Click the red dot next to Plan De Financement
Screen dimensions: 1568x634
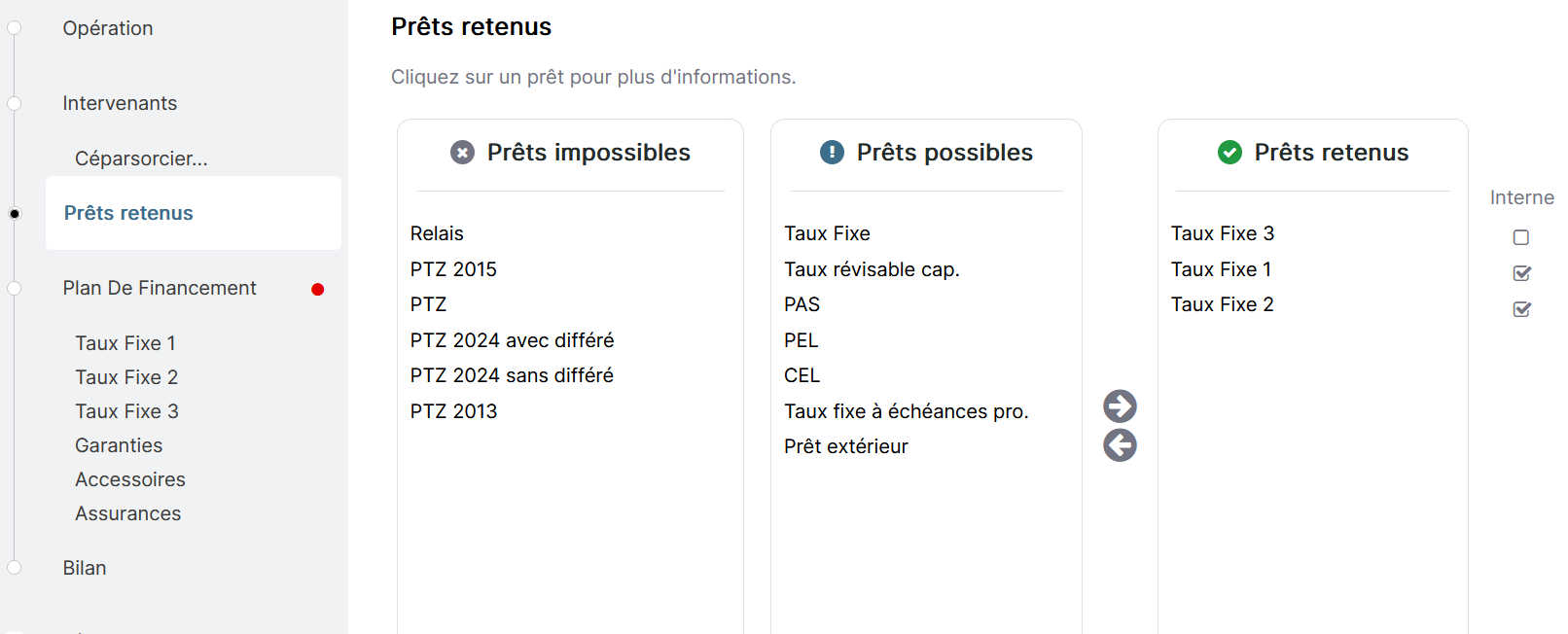pyautogui.click(x=317, y=289)
